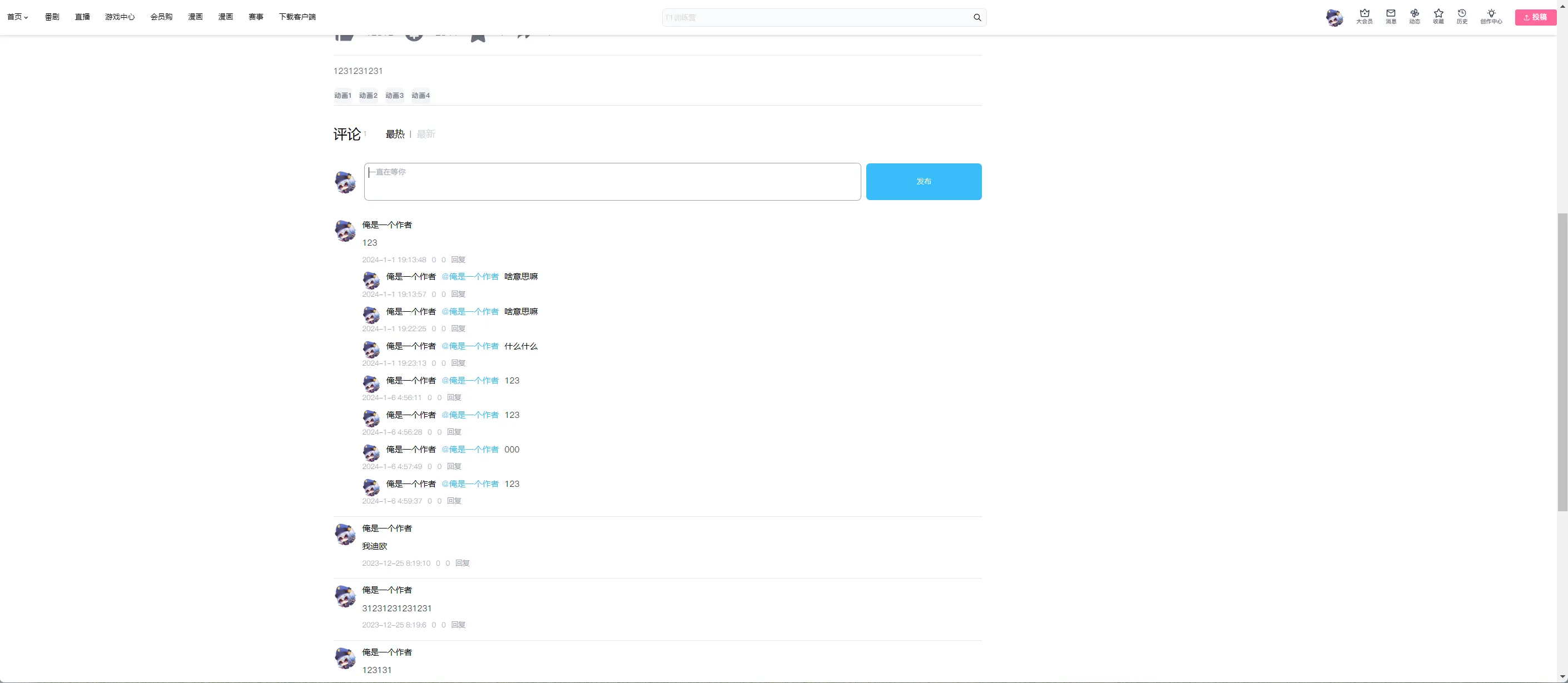Click the scrollbar down arrow
The image size is (1568, 683).
pos(1562,677)
